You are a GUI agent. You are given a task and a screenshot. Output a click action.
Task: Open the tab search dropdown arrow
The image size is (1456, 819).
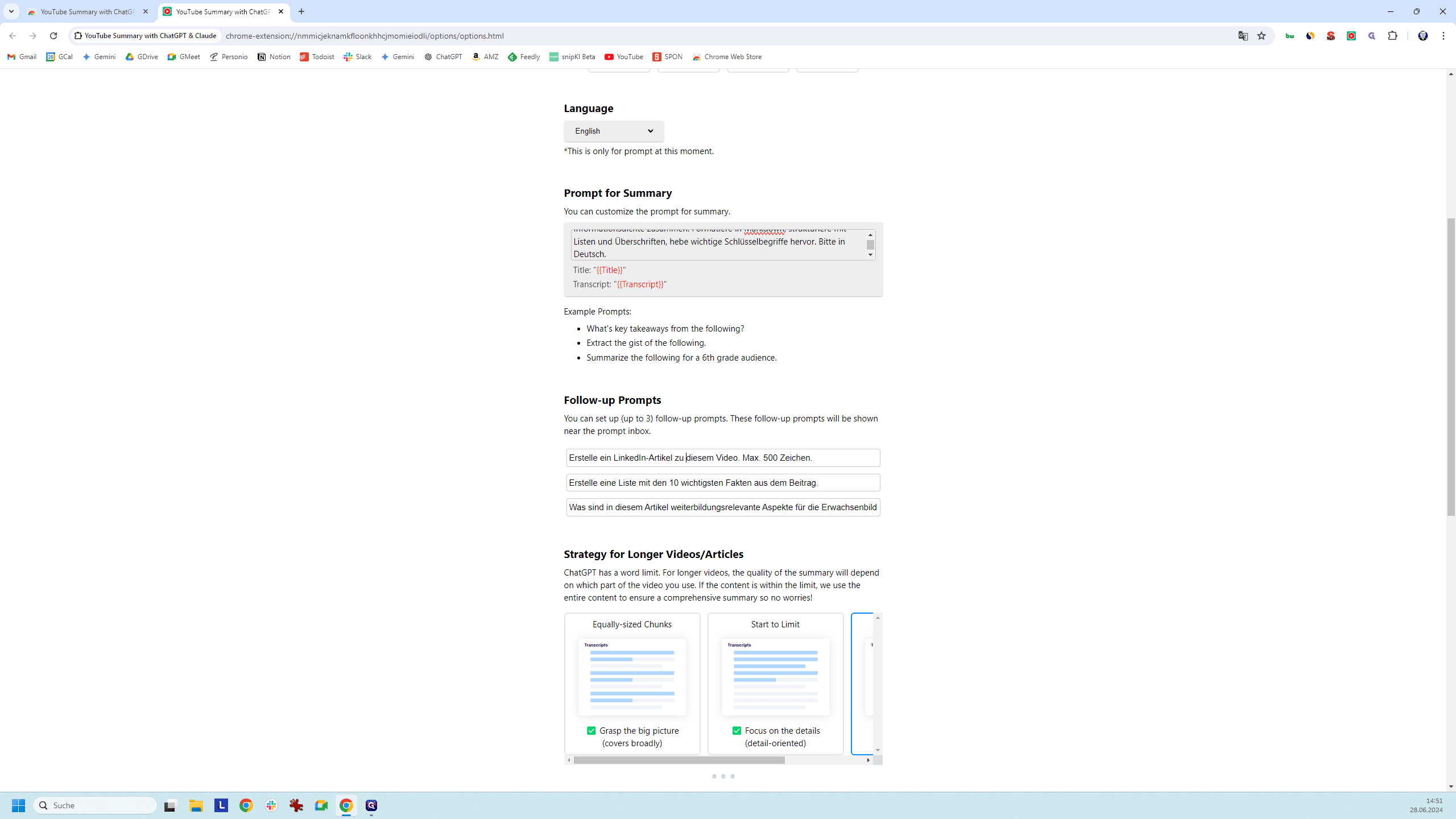(11, 11)
